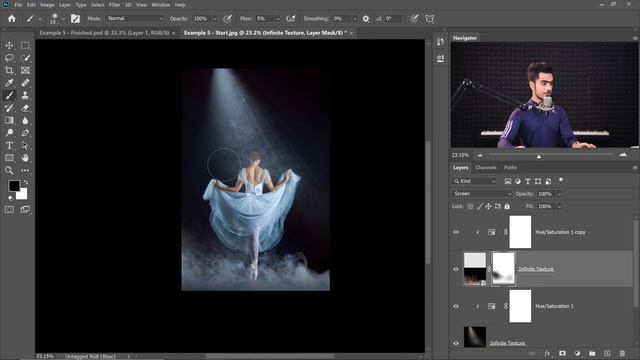This screenshot has width=640, height=360.
Task: Open the layer Fill dropdown
Action: point(559,207)
